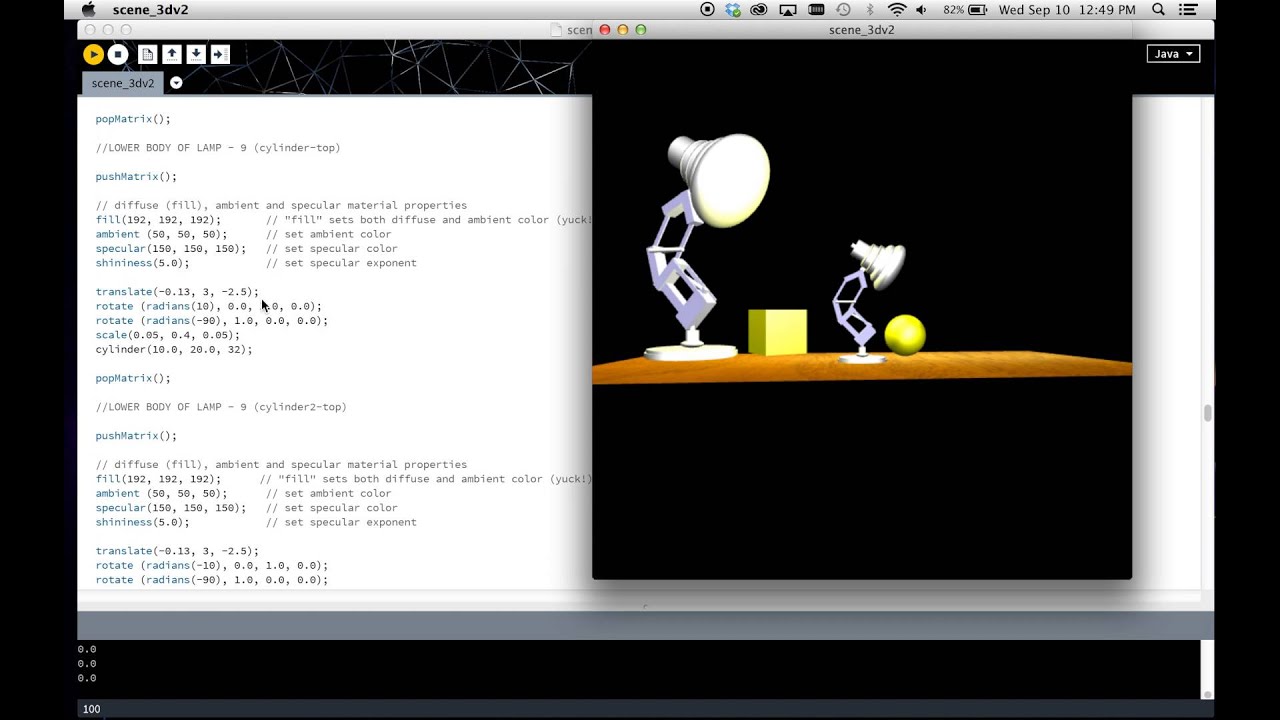Click the line number 100 in status bar
The image size is (1280, 720).
click(x=91, y=709)
